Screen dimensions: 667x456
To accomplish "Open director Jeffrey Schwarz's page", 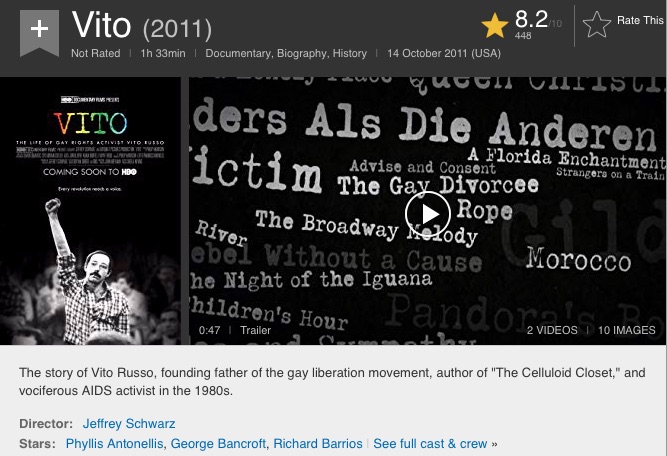I will [x=128, y=423].
